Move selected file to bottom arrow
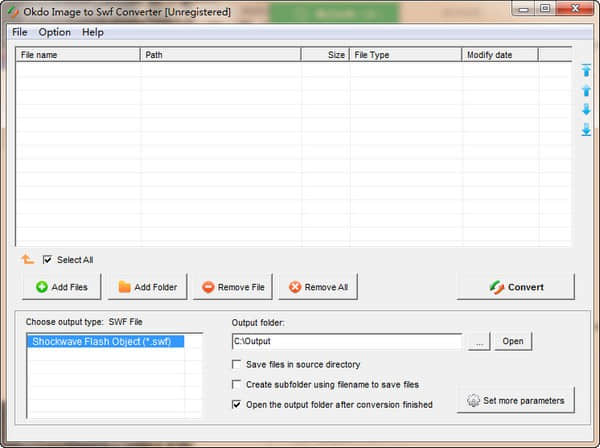This screenshot has height=448, width=600. coord(586,130)
